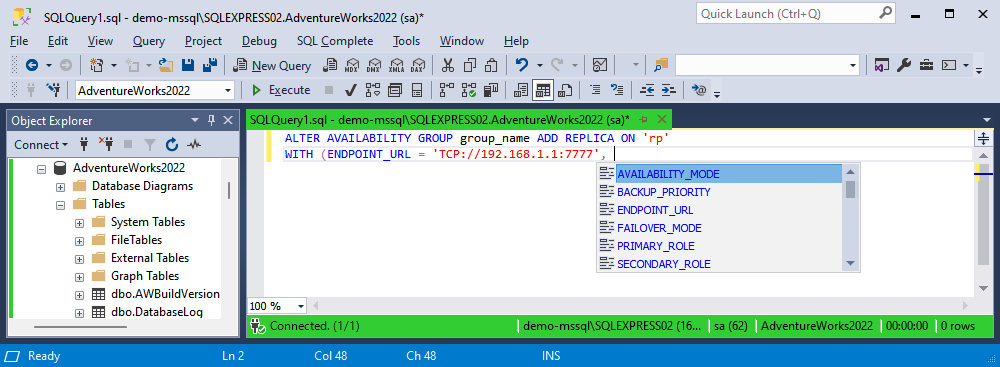This screenshot has width=1000, height=367.
Task: Click the Parse checkmark icon
Action: pos(349,91)
